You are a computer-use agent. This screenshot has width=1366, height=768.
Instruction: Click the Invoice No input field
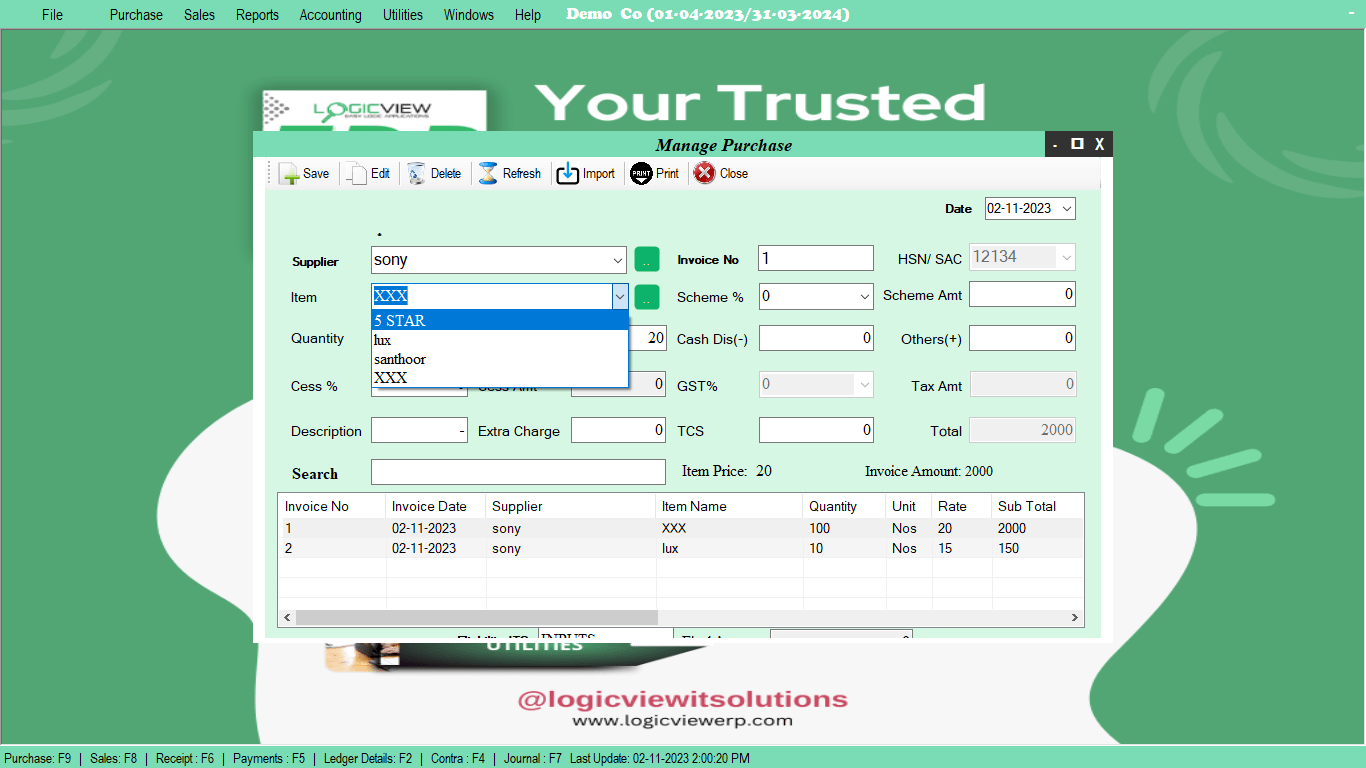click(x=815, y=258)
